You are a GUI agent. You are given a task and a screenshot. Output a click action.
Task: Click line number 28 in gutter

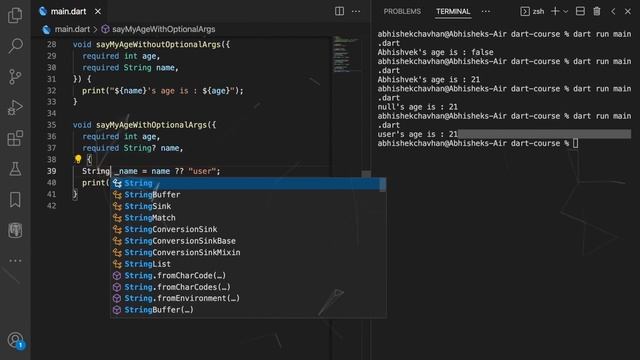(51, 44)
